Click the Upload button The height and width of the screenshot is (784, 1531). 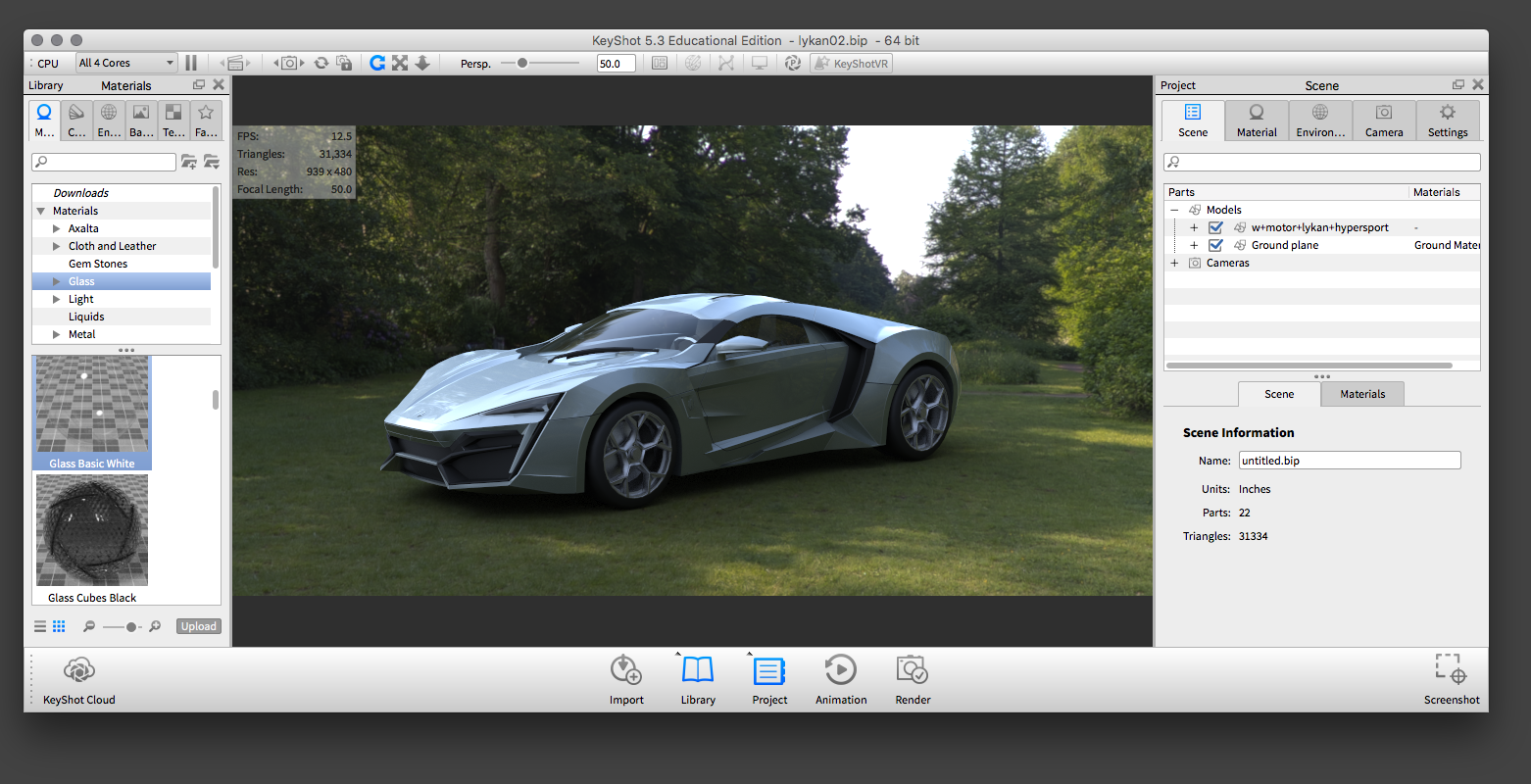tap(199, 626)
